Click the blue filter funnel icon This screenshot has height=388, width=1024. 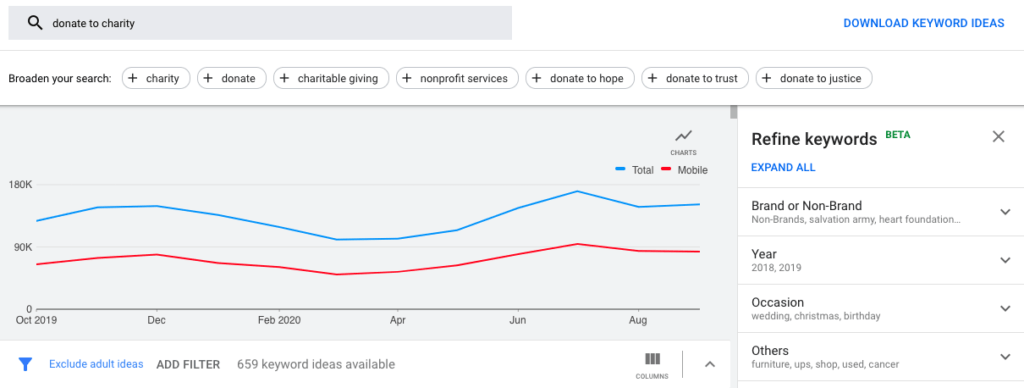25,364
